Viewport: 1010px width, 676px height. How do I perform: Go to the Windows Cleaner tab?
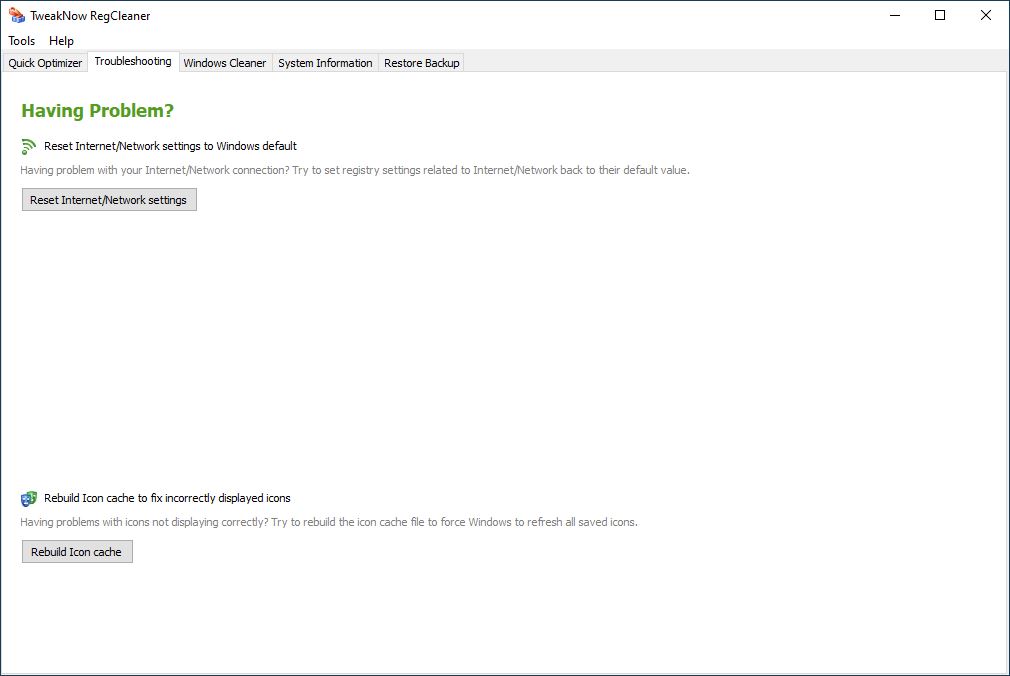click(x=225, y=63)
